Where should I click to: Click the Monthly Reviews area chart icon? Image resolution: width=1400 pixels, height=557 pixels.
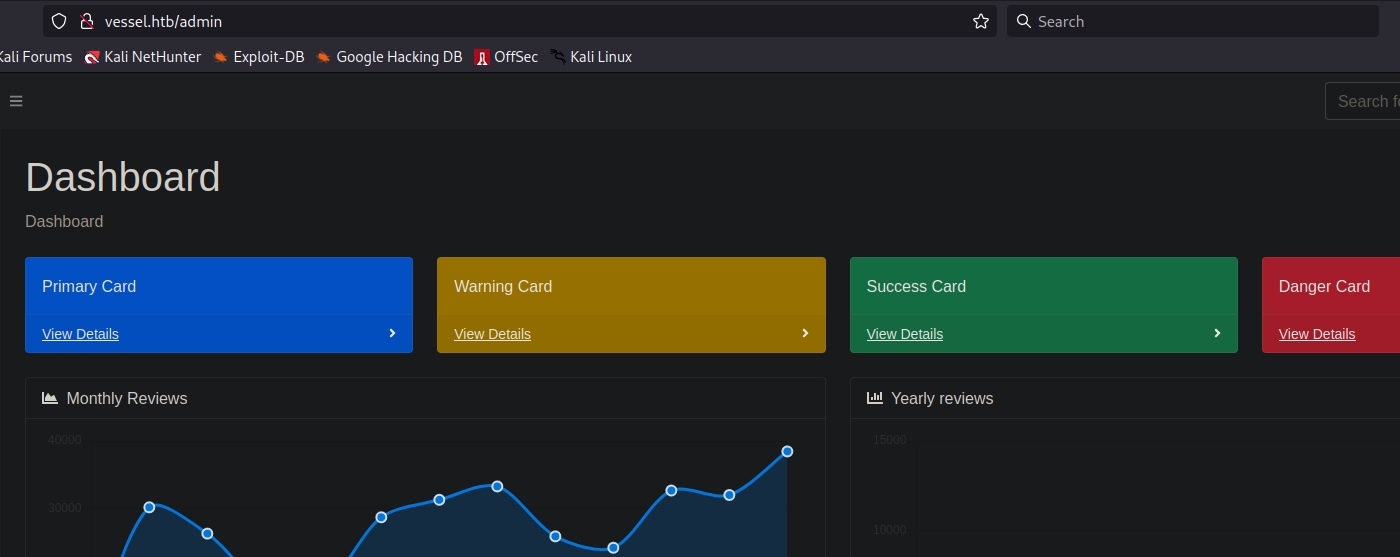pos(50,398)
